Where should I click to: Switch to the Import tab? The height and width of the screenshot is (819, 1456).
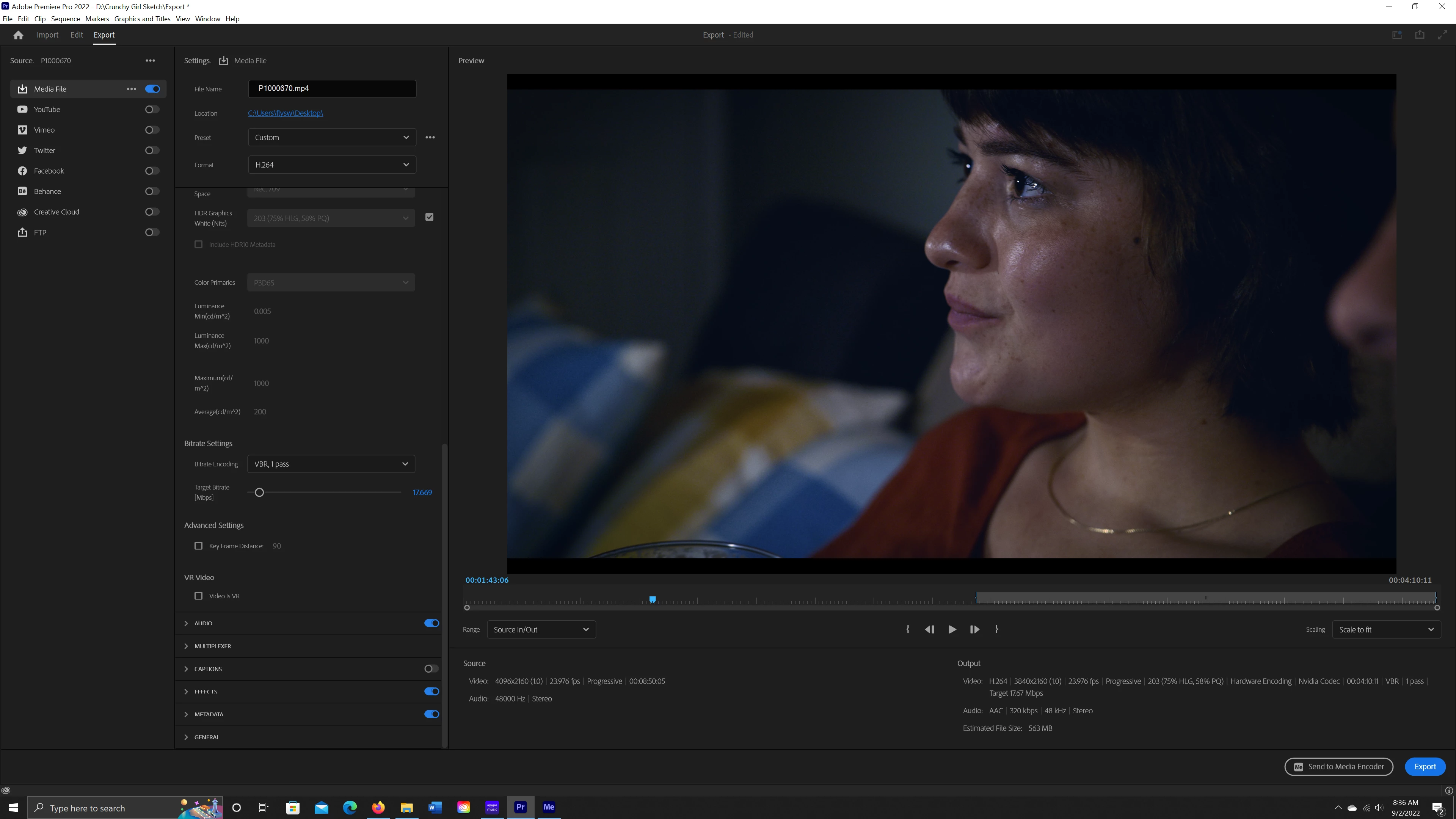(x=47, y=35)
